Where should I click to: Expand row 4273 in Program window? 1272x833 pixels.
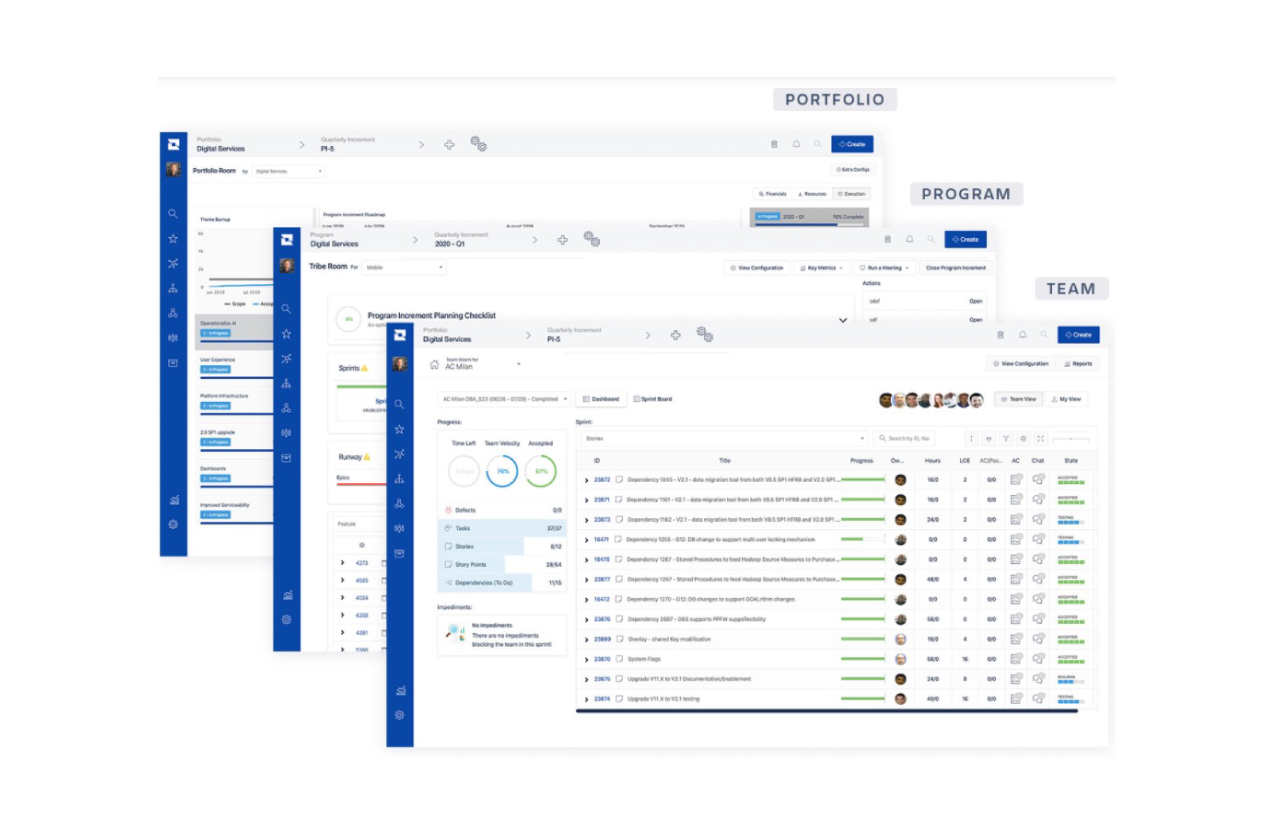342,563
